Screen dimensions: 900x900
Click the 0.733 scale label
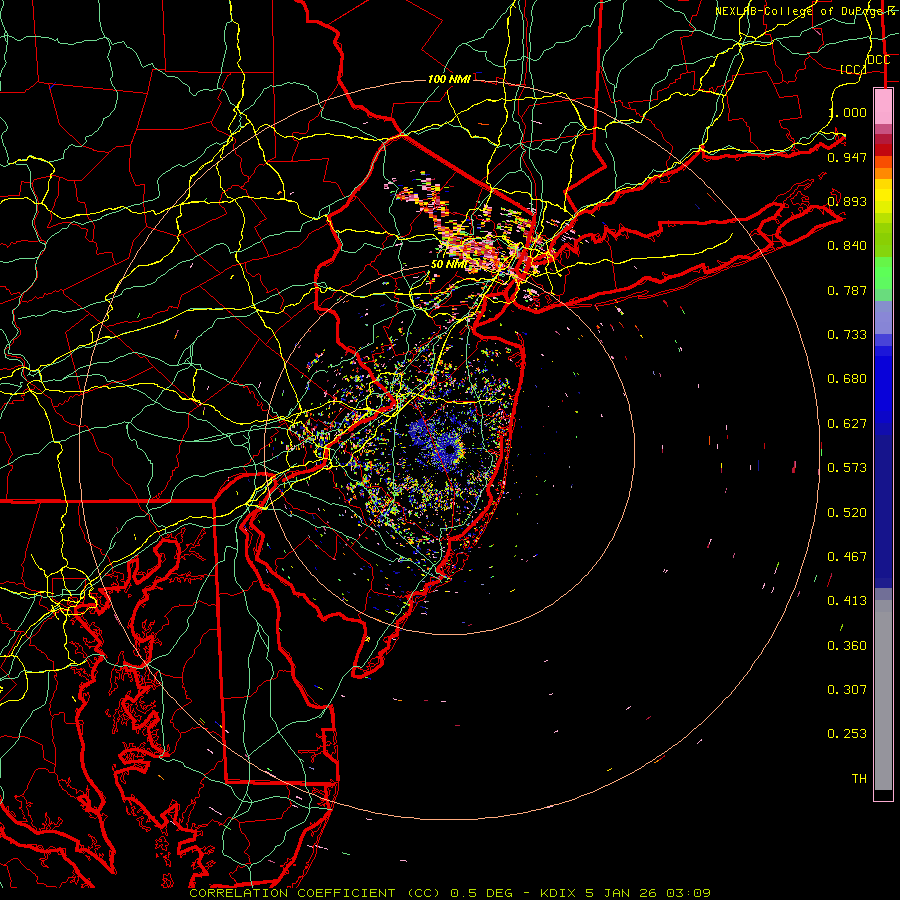click(847, 335)
